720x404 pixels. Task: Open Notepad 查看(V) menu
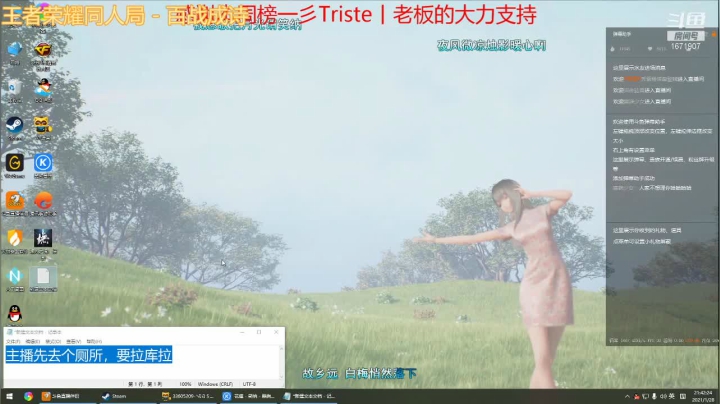tap(73, 342)
